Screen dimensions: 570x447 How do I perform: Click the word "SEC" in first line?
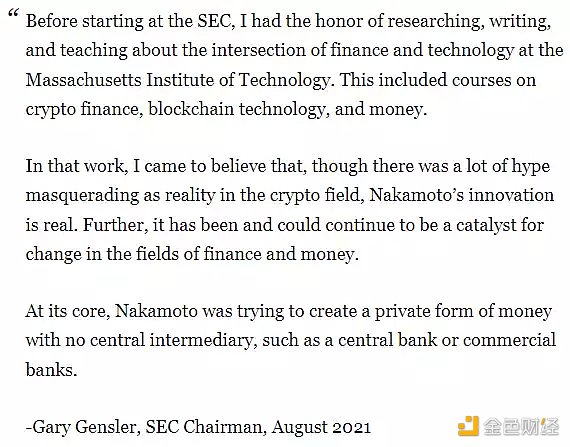point(214,21)
